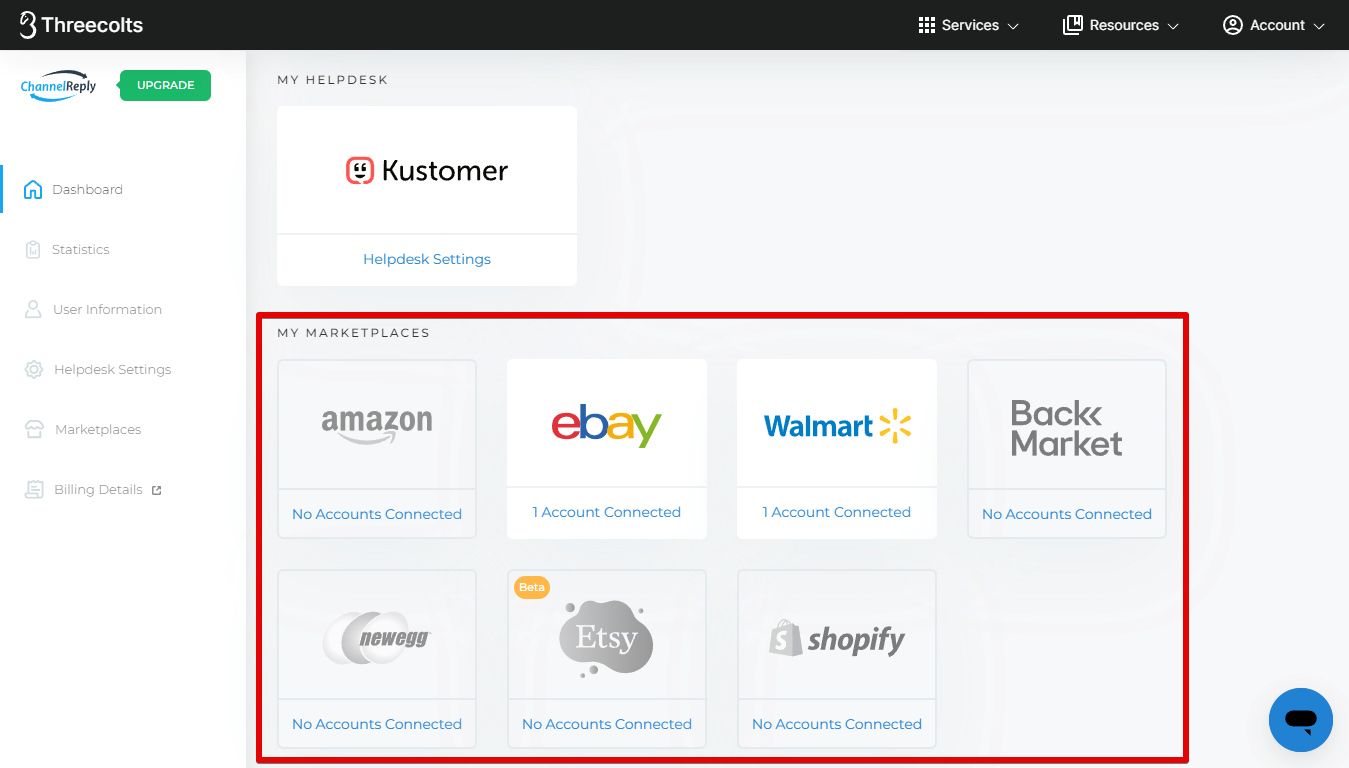Open Helpdesk Settings in sidebar

pyautogui.click(x=112, y=369)
